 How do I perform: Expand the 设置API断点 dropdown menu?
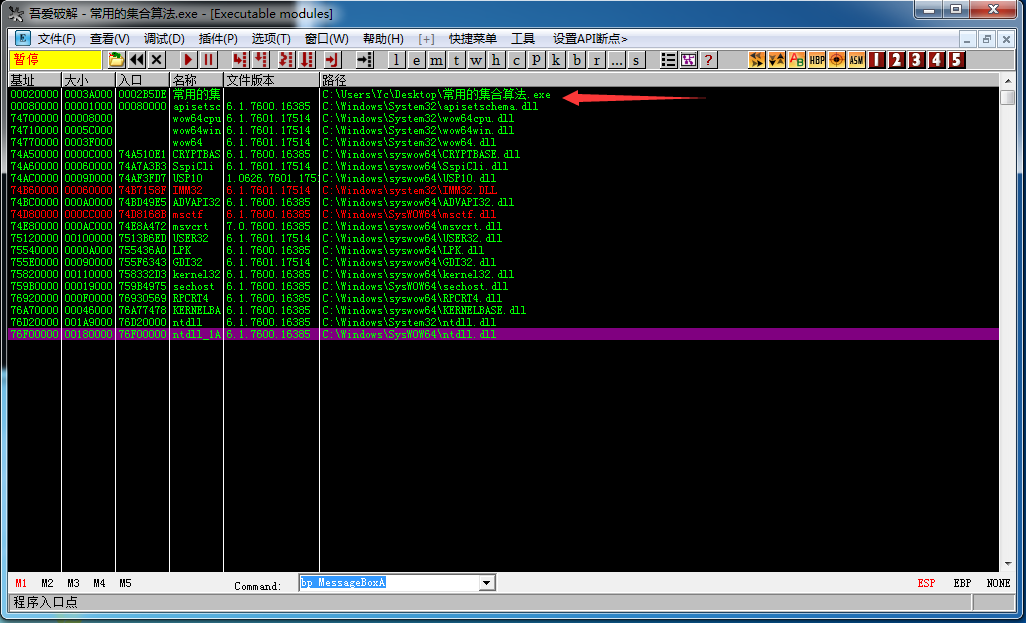pos(590,38)
